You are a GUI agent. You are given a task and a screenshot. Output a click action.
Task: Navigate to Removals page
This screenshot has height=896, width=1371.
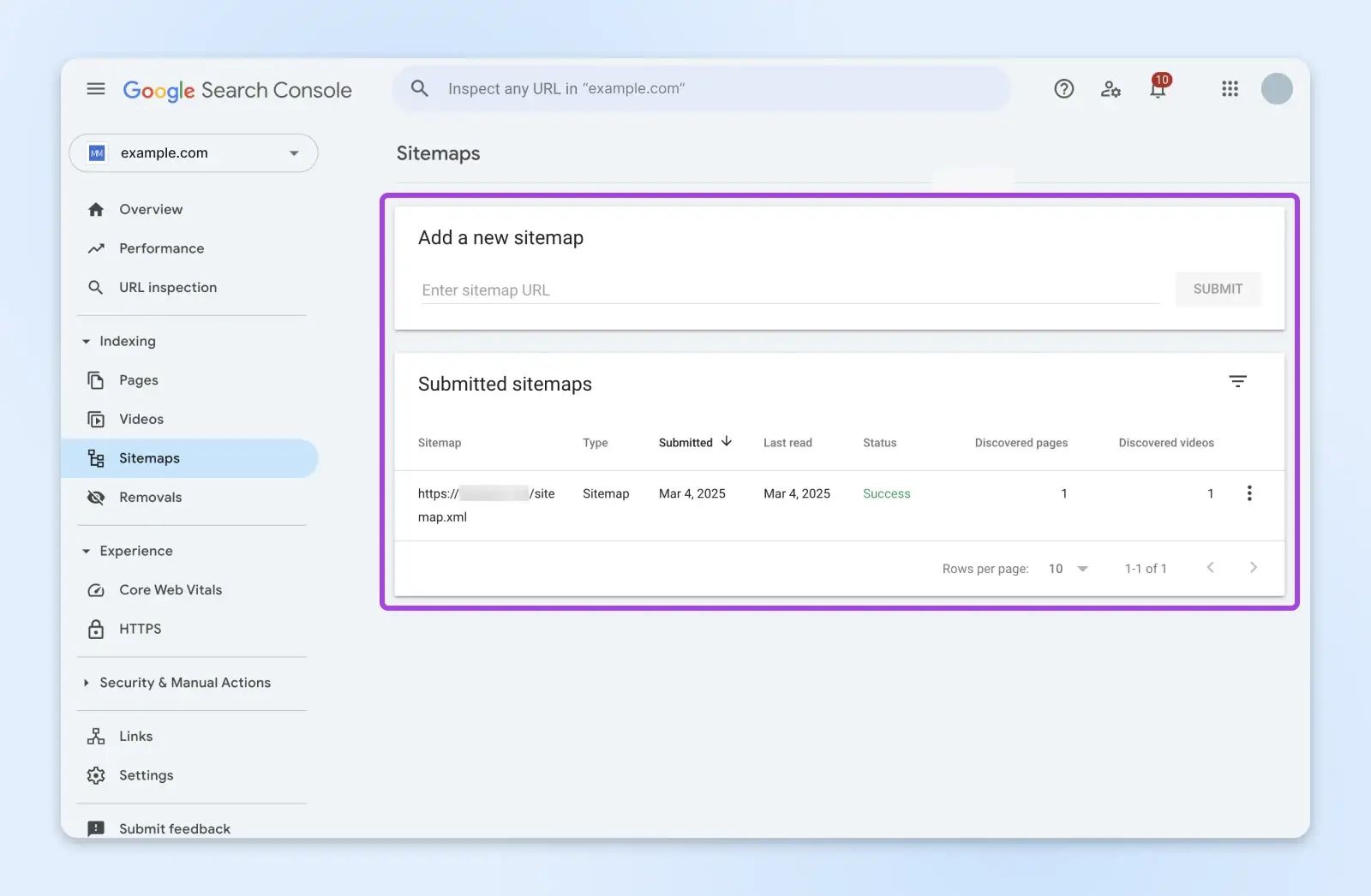click(150, 498)
